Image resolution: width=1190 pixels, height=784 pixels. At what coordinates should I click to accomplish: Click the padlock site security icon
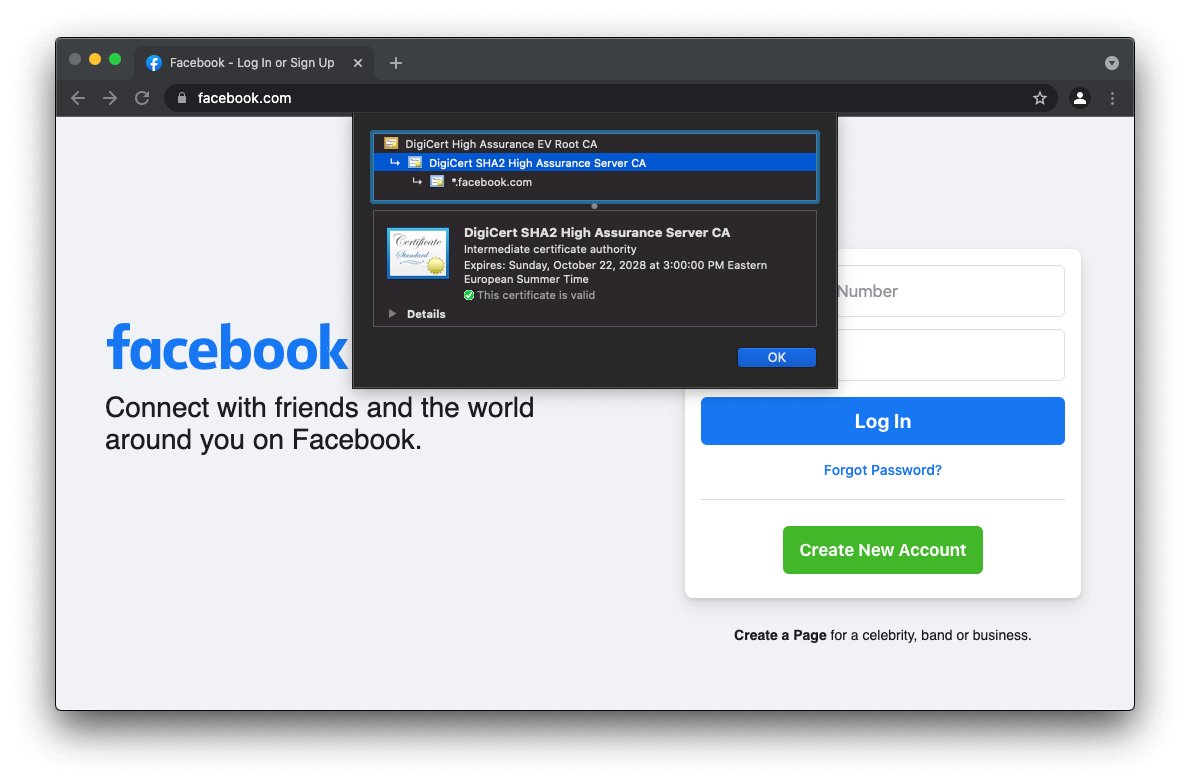(181, 98)
